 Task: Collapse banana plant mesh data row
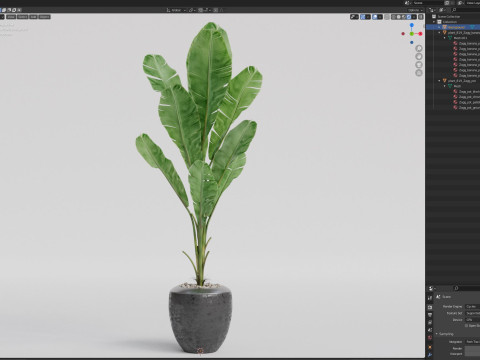tap(445, 38)
